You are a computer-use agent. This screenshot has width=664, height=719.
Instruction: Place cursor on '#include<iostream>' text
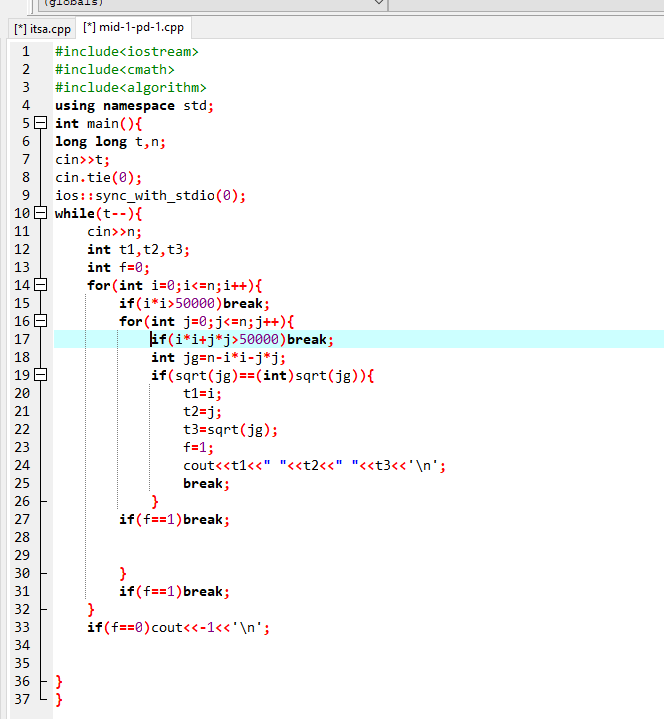tap(127, 51)
